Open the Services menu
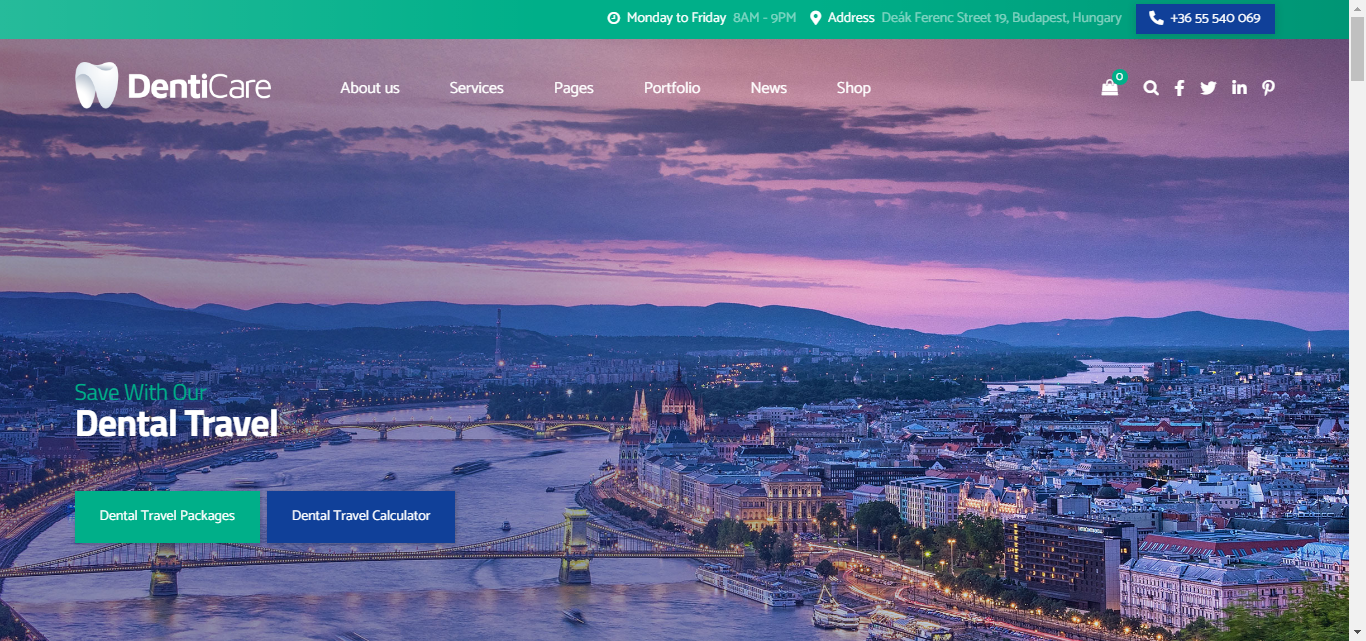 476,88
